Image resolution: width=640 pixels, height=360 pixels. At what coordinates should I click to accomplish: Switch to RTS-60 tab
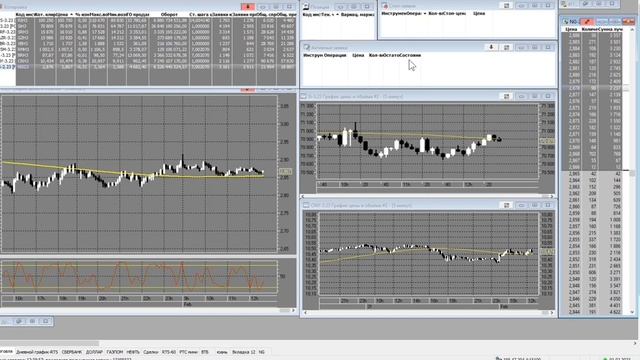[x=169, y=352]
